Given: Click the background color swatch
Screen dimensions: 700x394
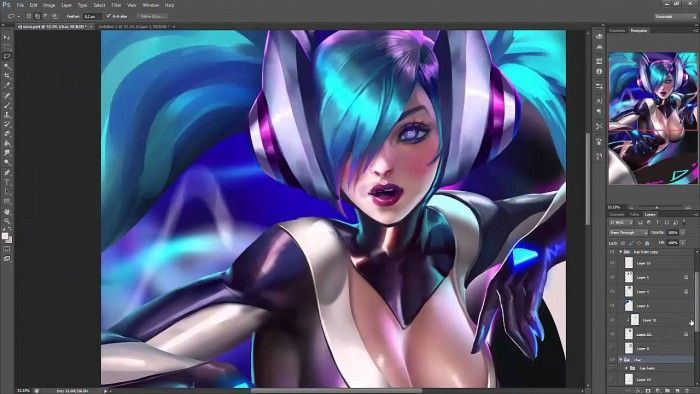Looking at the screenshot, I should click(x=9, y=240).
